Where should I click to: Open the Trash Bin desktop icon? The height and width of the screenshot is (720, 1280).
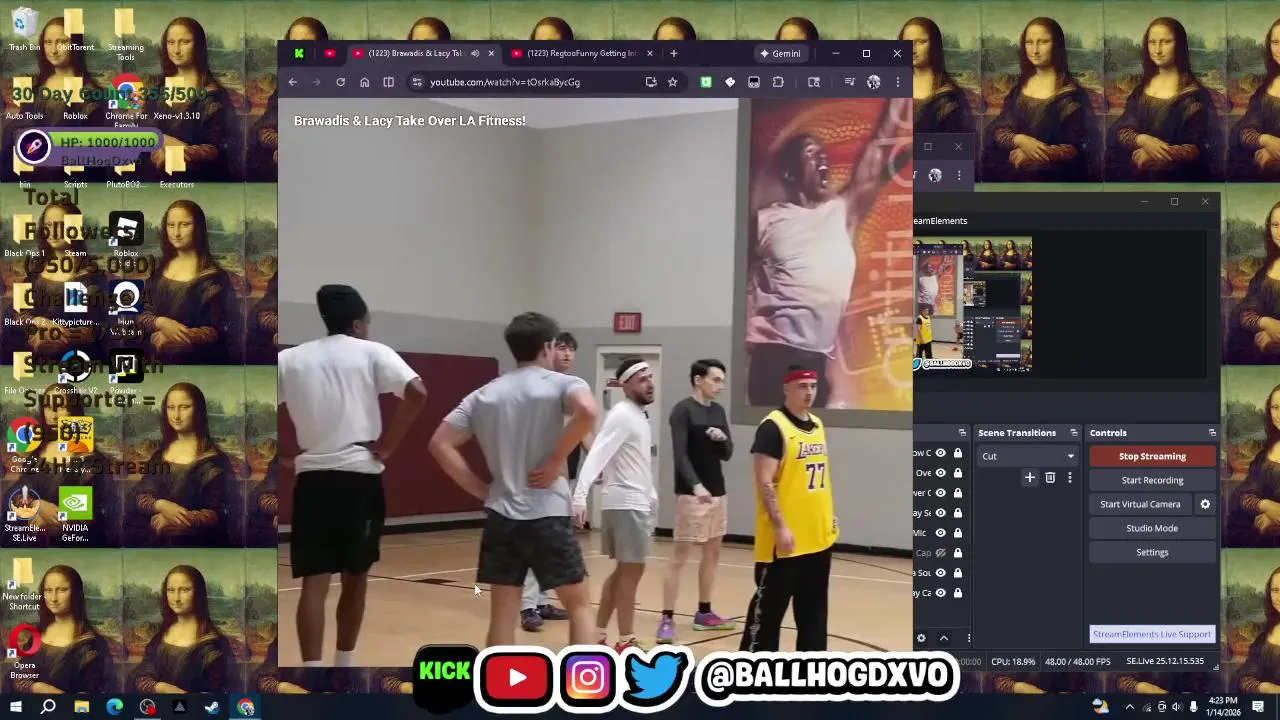pos(24,30)
